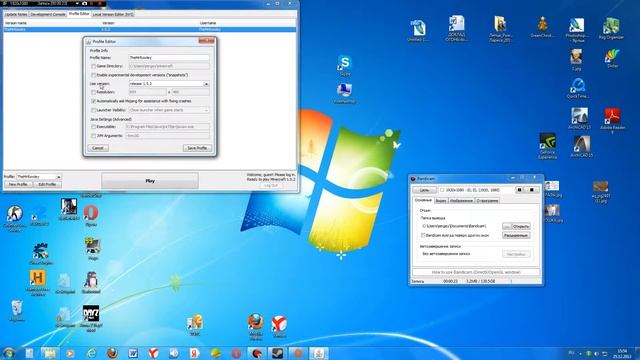Click the How to use Bandicam link
This screenshot has width=640, height=360.
(x=476, y=272)
